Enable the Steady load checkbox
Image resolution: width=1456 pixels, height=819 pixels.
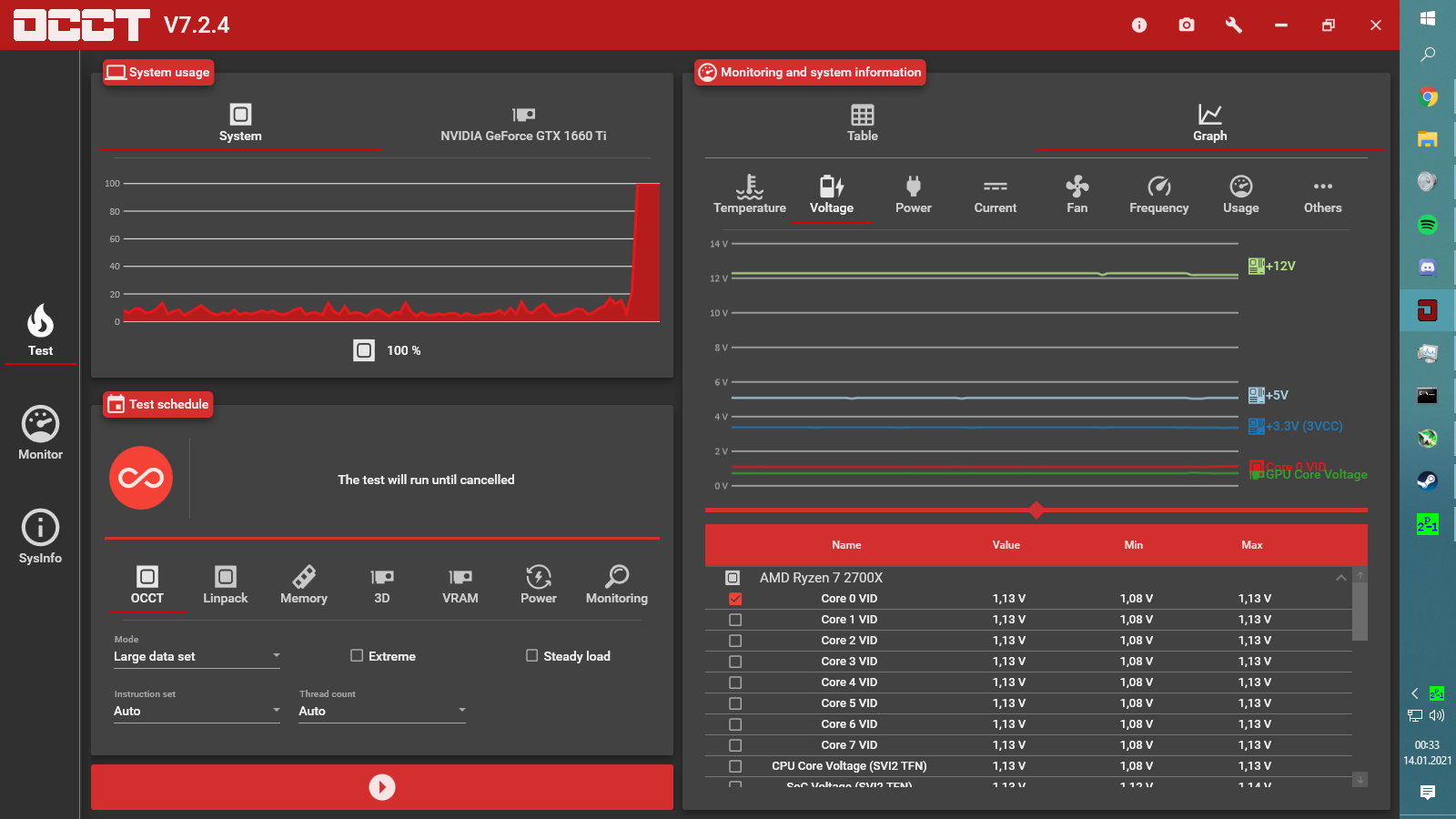click(532, 655)
